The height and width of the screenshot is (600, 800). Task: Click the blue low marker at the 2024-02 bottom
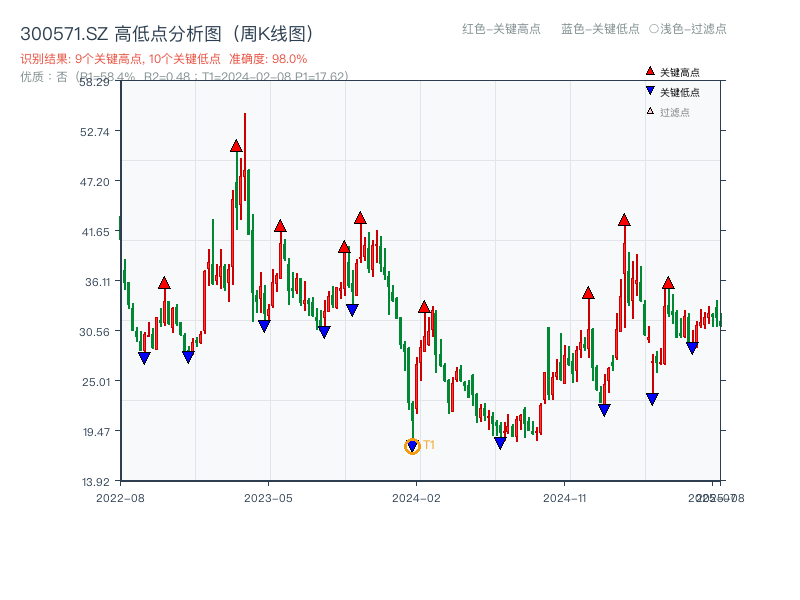[412, 443]
